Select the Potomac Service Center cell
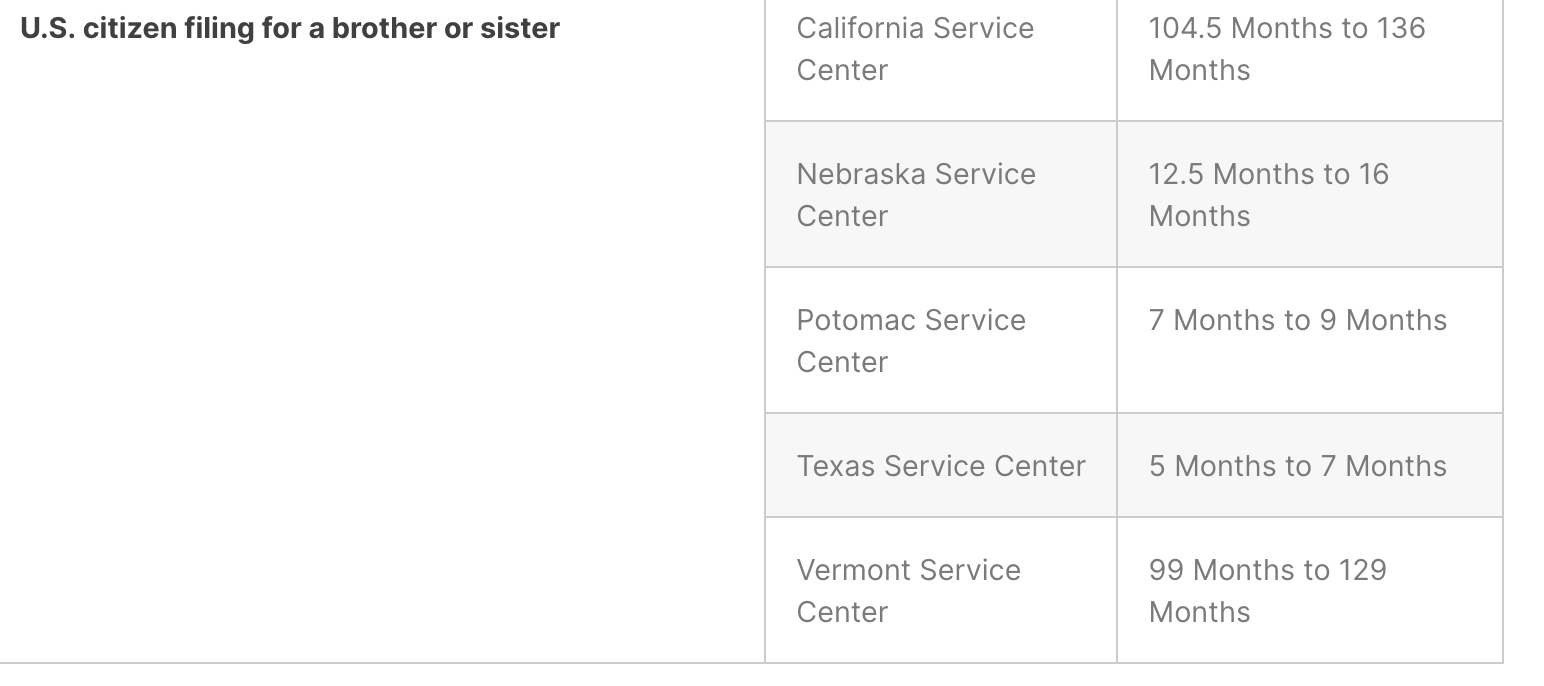This screenshot has width=1544, height=686. [941, 340]
